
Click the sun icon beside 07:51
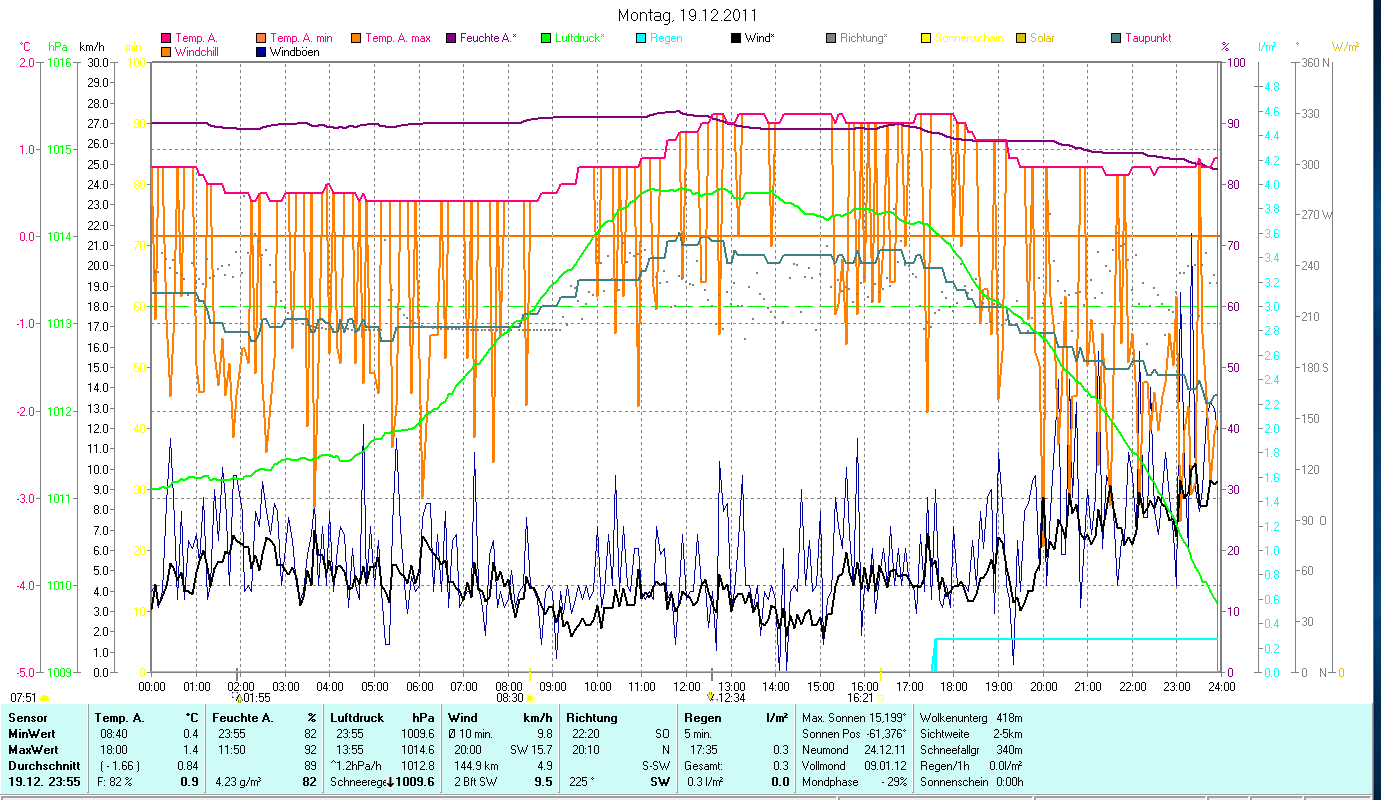click(44, 698)
